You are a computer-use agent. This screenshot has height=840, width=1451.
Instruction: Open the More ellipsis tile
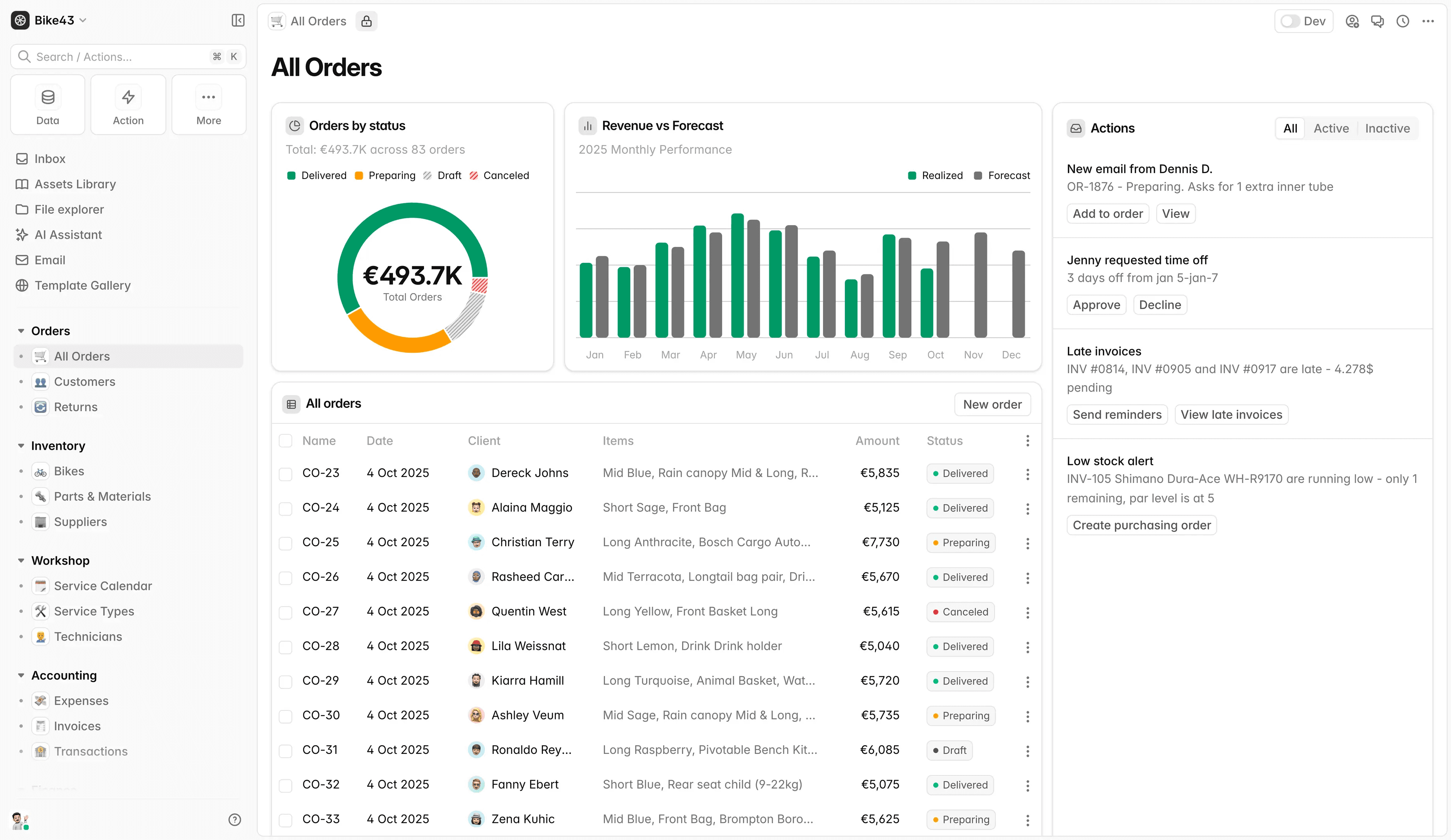[209, 105]
